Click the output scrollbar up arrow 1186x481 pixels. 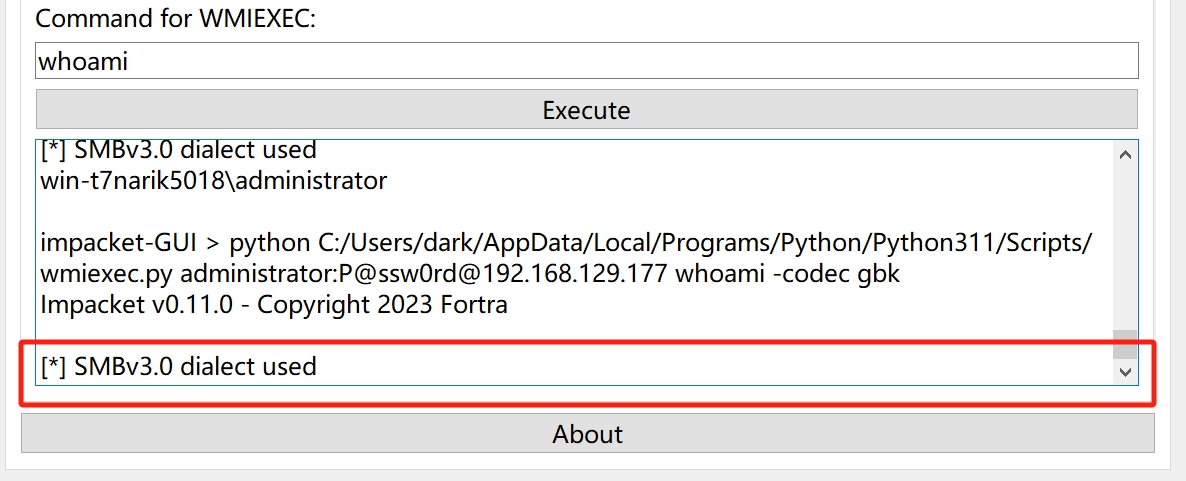click(x=1125, y=155)
